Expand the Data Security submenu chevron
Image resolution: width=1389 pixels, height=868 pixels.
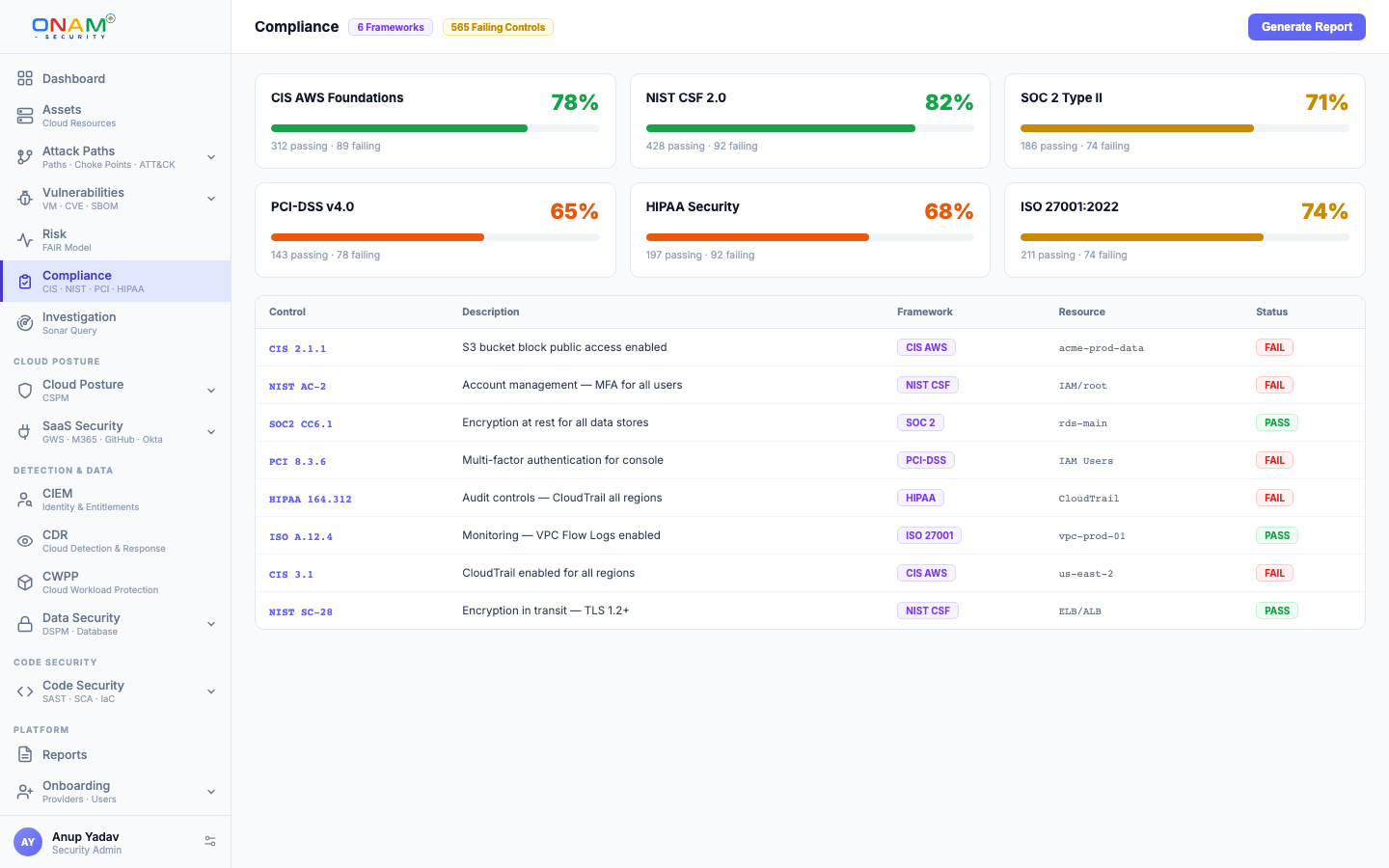(x=211, y=624)
